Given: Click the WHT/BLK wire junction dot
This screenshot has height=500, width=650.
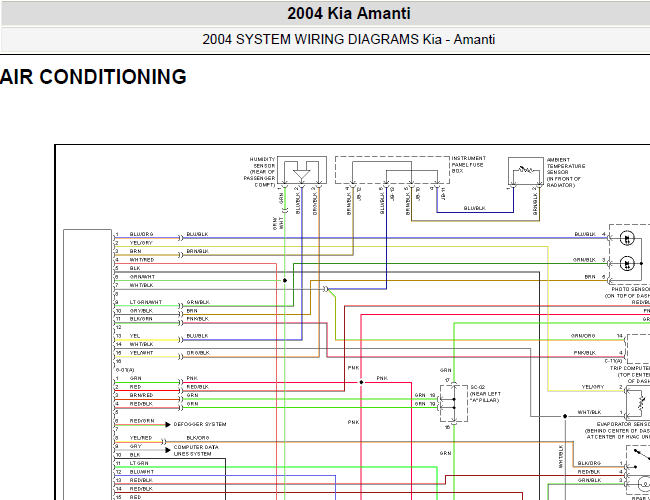Looking at the screenshot, I should click(x=565, y=416).
